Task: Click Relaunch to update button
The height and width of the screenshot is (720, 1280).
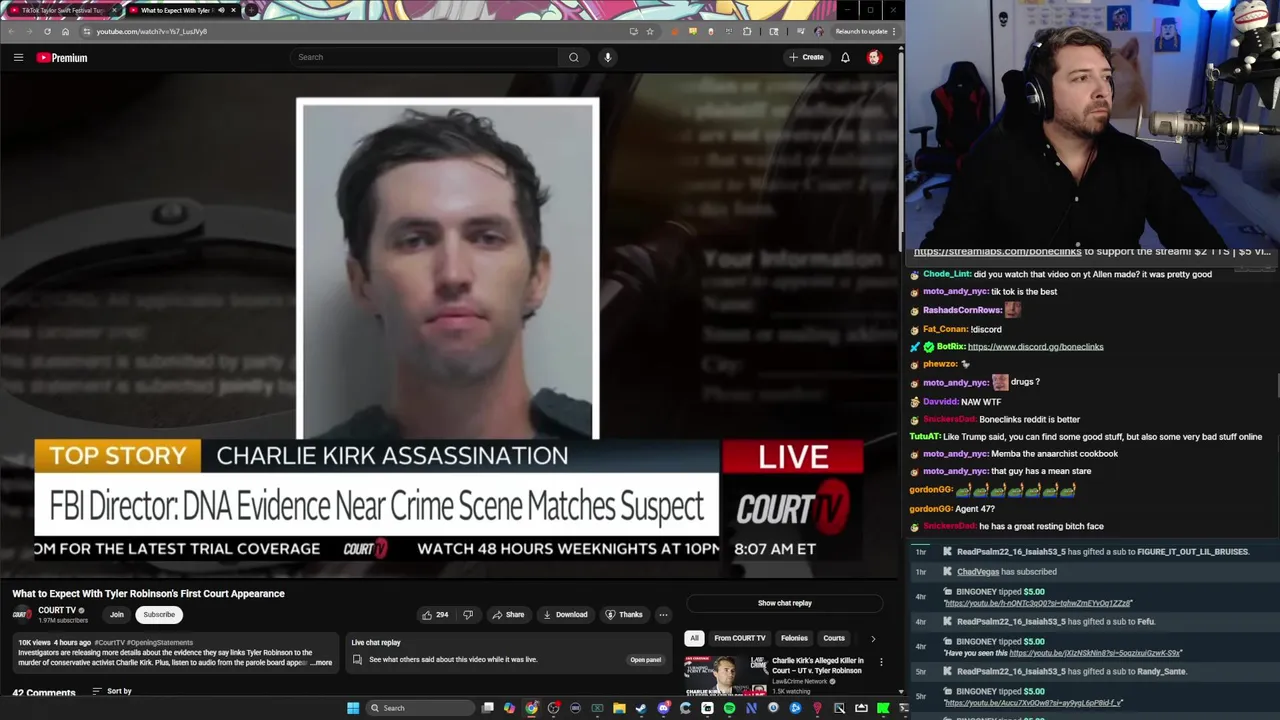Action: [861, 31]
